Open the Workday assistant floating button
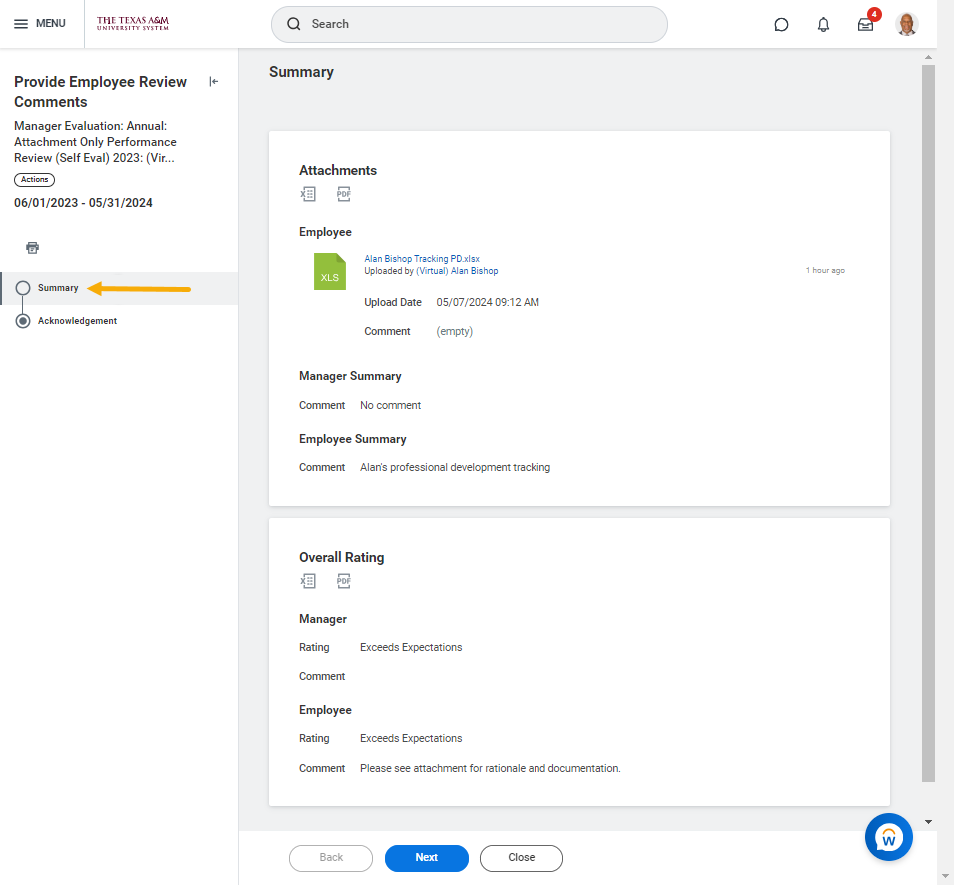Screen dimensions: 954x885 click(x=888, y=837)
